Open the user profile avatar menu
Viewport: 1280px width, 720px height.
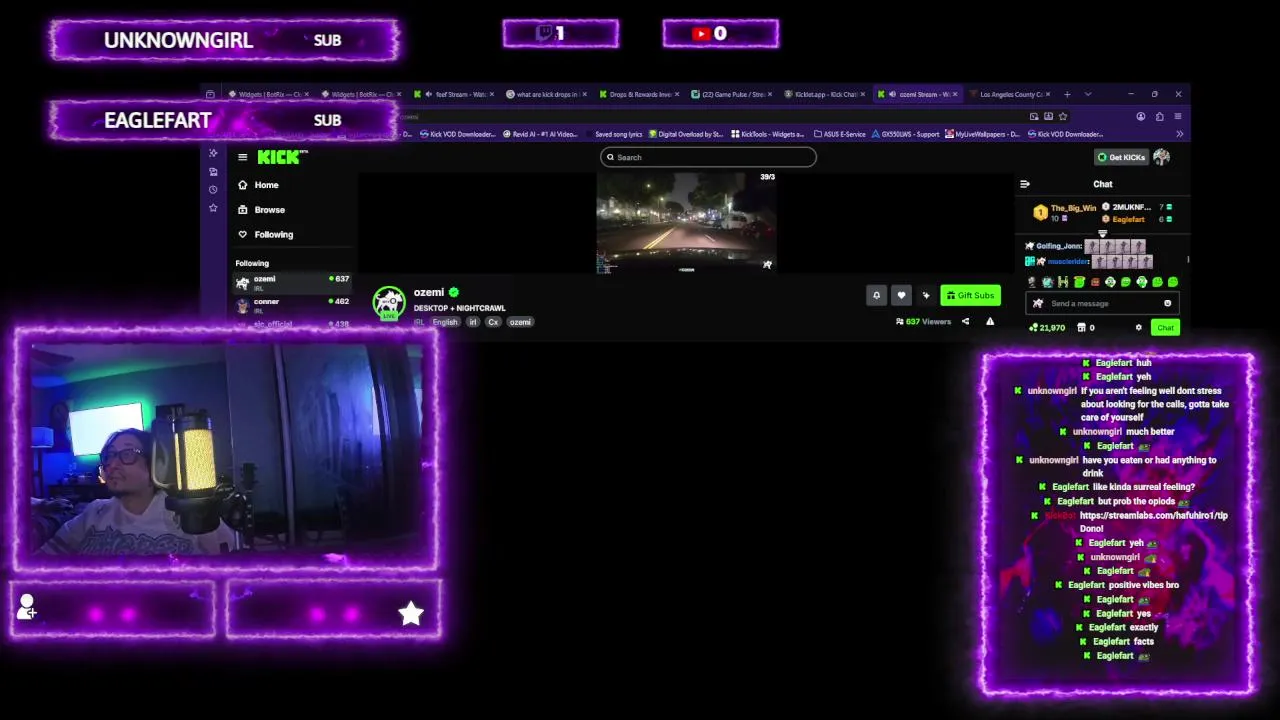(x=1161, y=157)
